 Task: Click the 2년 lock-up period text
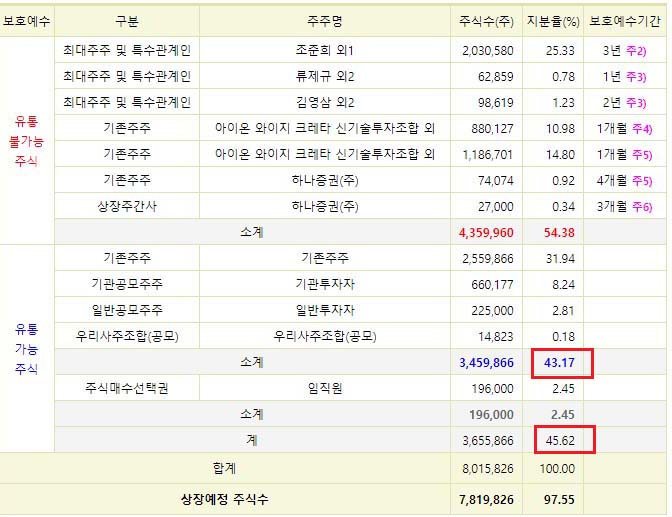[x=612, y=102]
